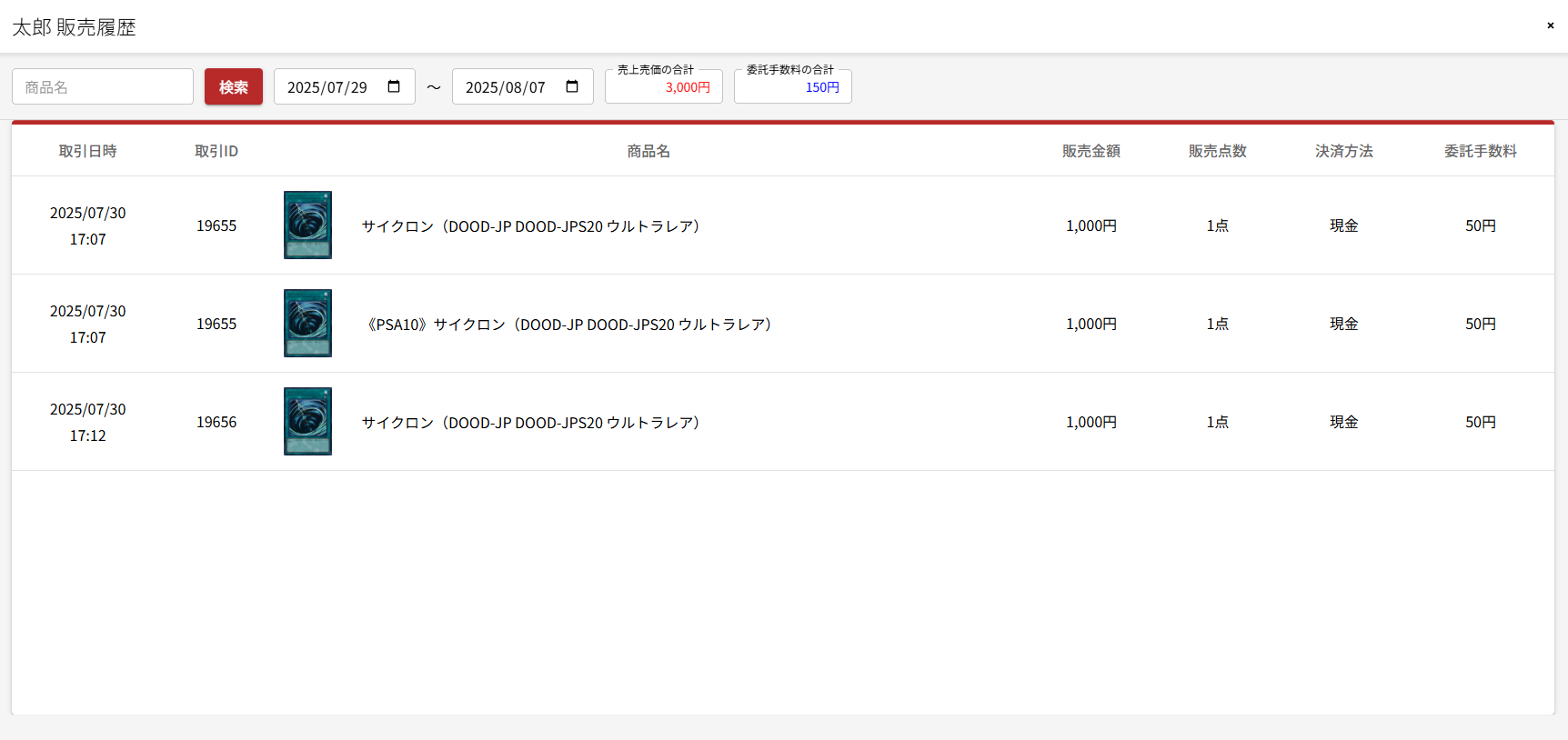Click the 取引ID column header

216,151
